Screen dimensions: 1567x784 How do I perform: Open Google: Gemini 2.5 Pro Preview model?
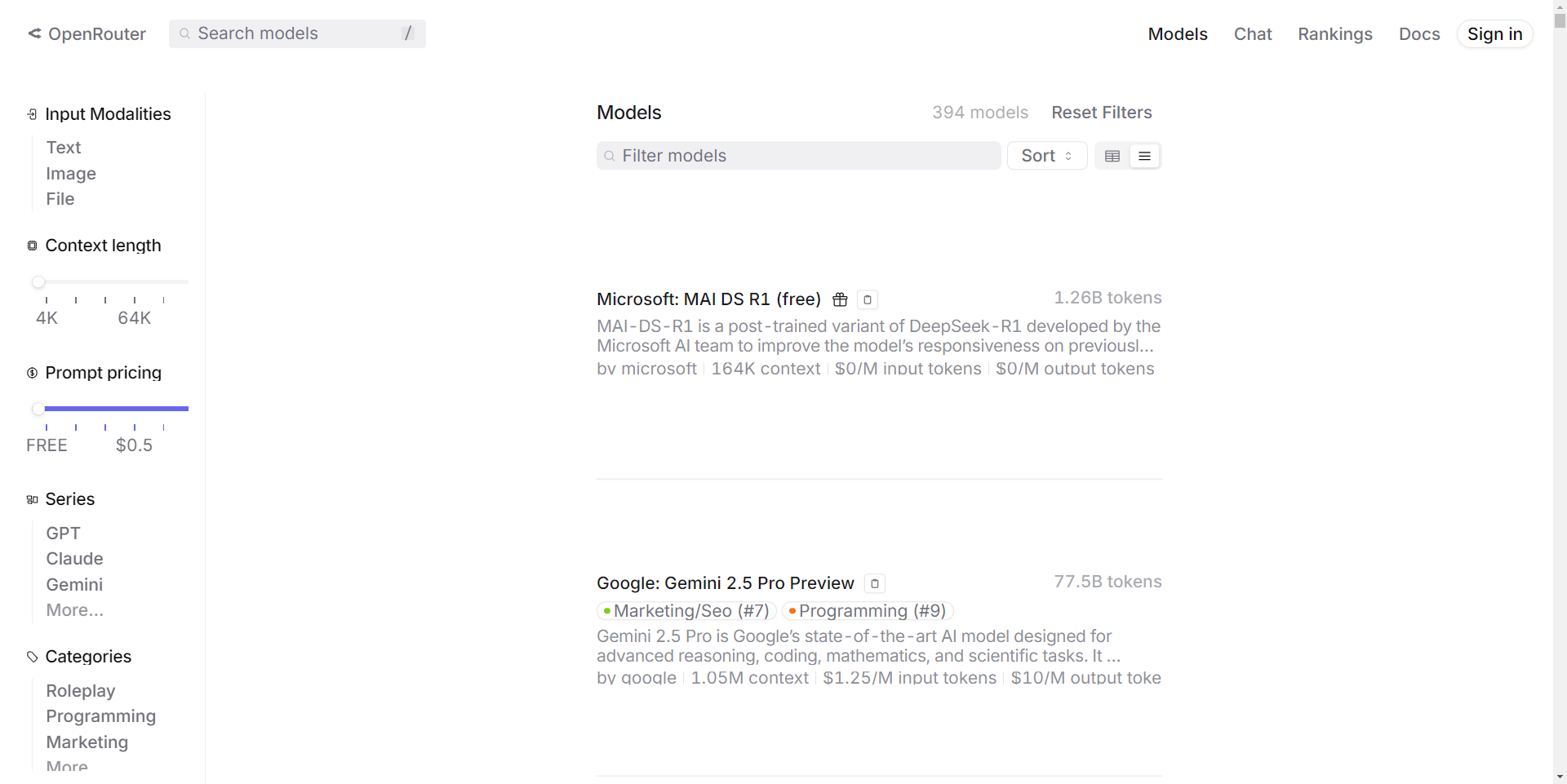(725, 583)
